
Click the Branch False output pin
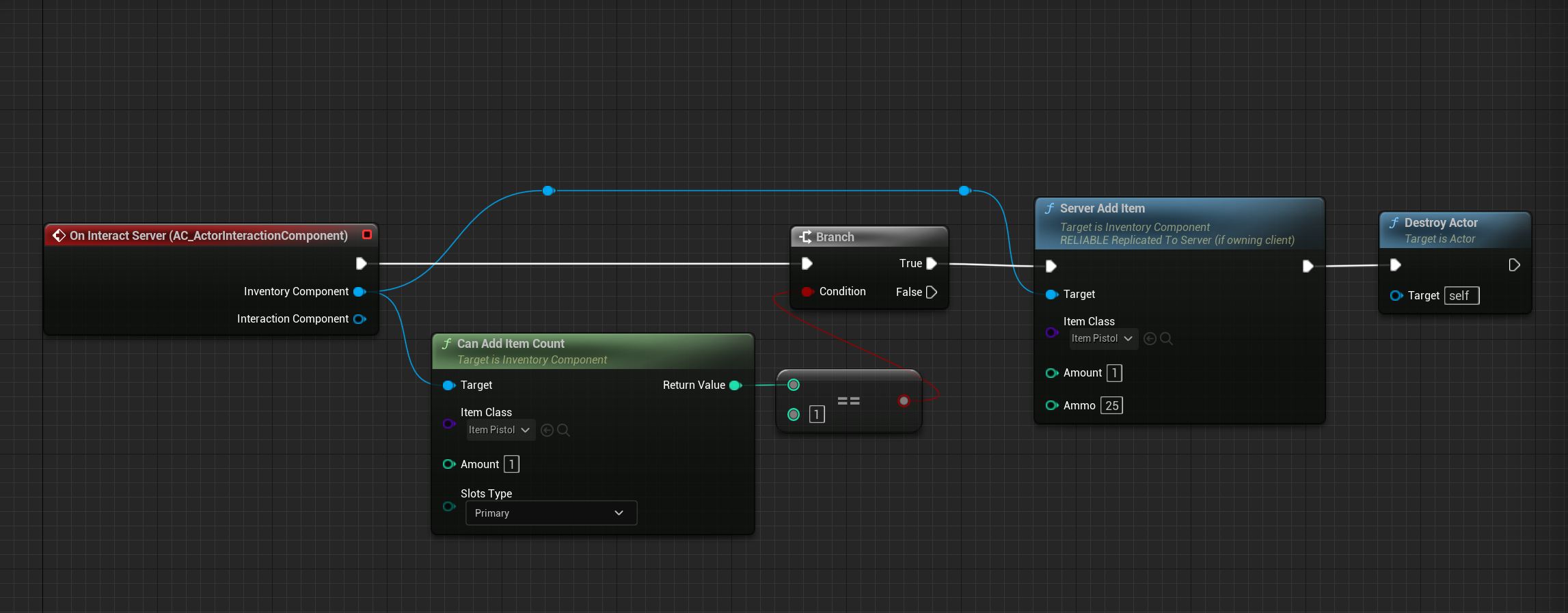point(931,292)
